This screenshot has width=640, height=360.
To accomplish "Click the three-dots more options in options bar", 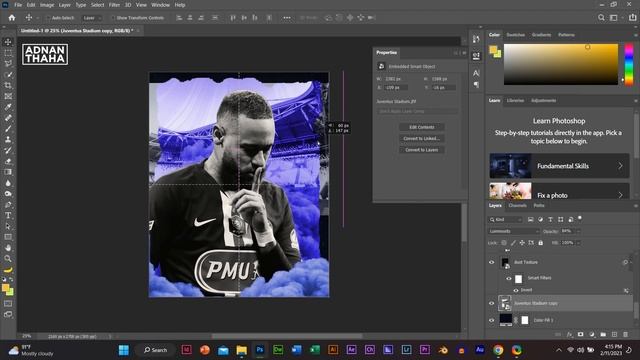I will tap(287, 18).
